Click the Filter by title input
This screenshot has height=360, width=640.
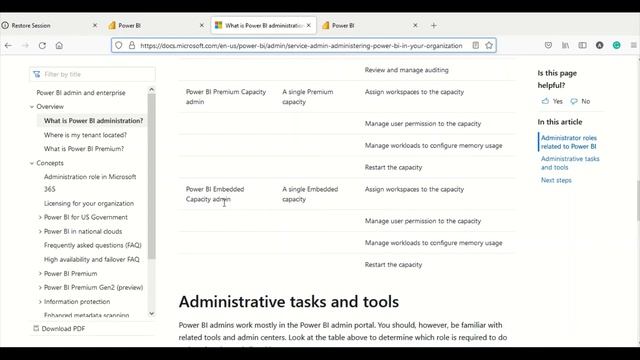[93, 74]
